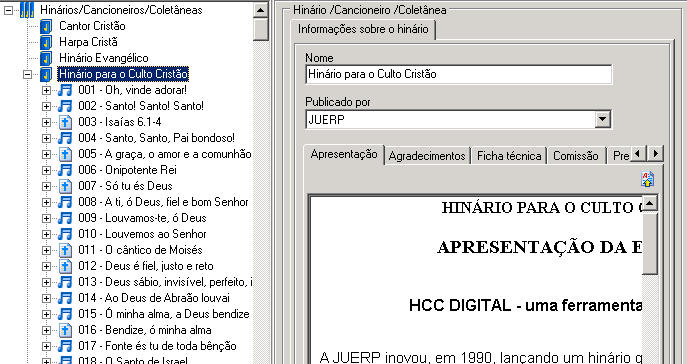Click the cross icon of item 005
This screenshot has width=687, height=364.
65,154
